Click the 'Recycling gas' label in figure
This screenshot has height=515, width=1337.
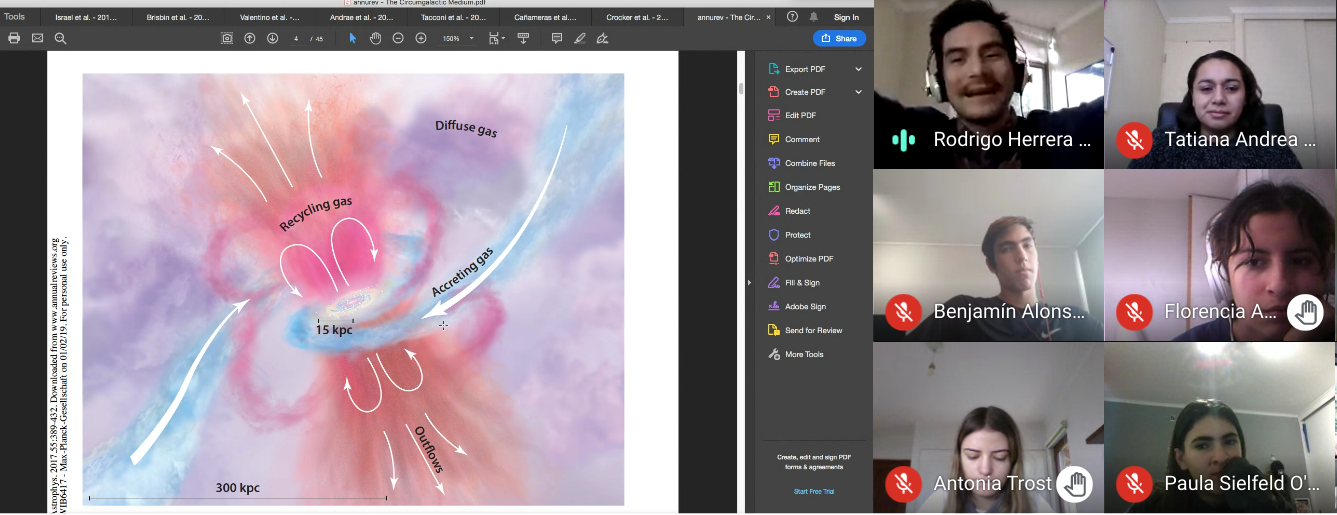point(315,214)
